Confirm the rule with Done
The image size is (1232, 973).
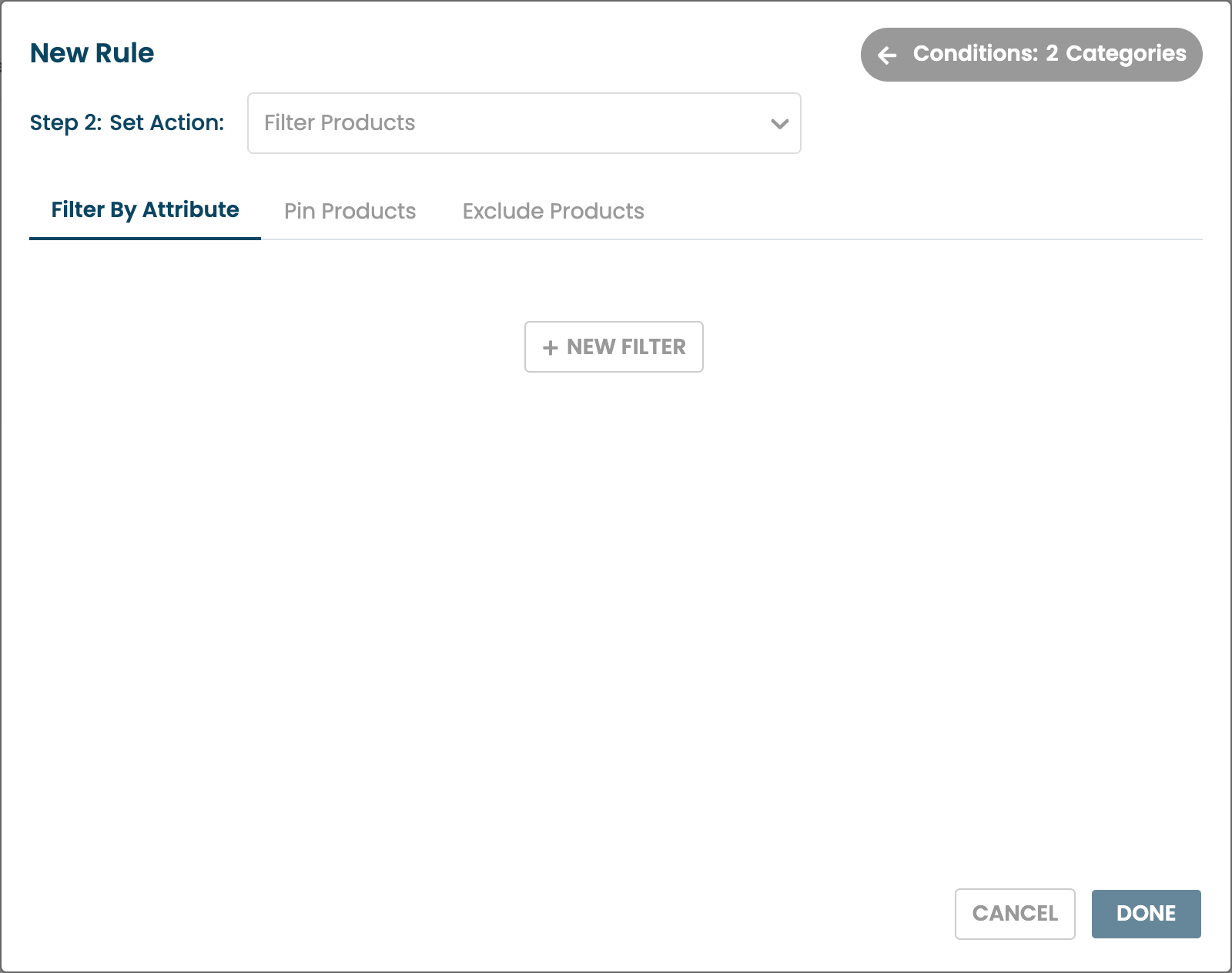(x=1146, y=914)
